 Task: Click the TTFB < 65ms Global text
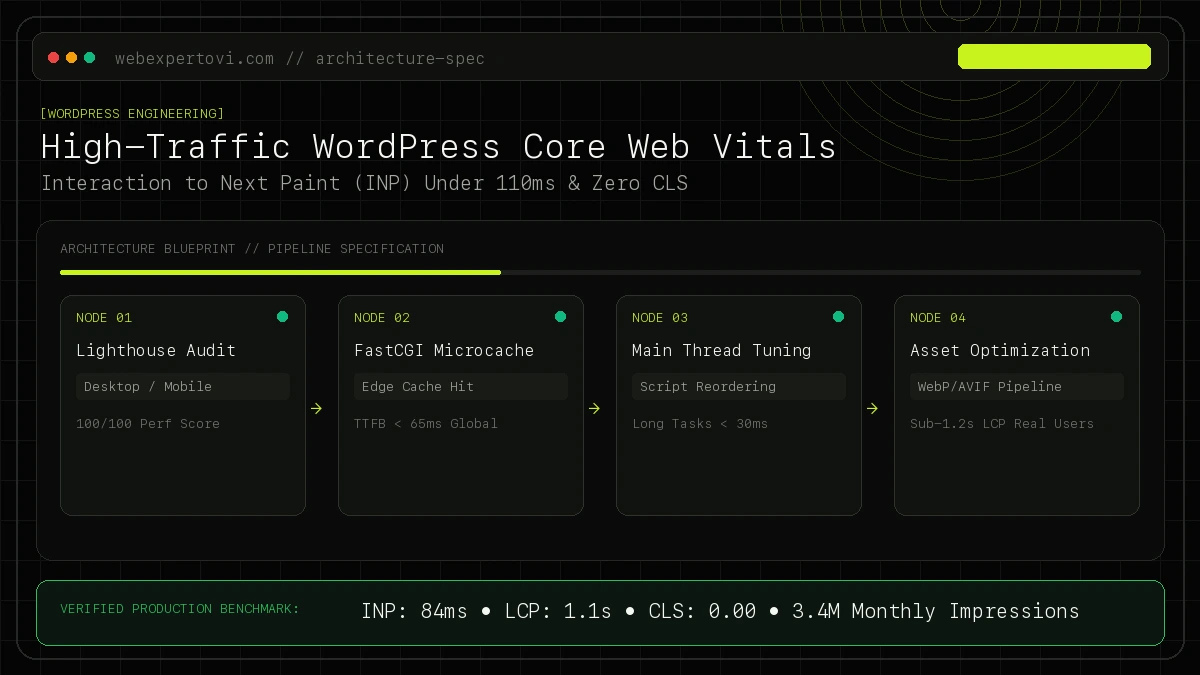coord(426,424)
